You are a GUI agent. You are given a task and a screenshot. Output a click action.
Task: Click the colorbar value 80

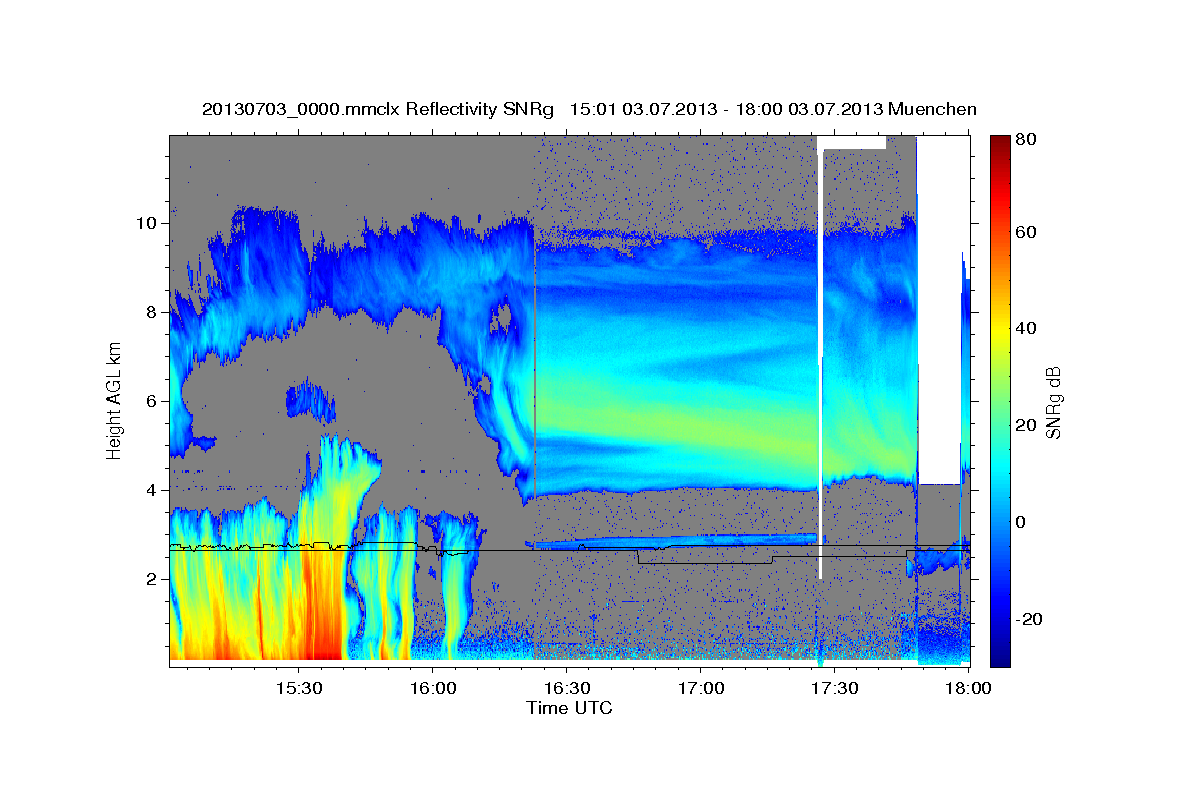(x=1028, y=140)
